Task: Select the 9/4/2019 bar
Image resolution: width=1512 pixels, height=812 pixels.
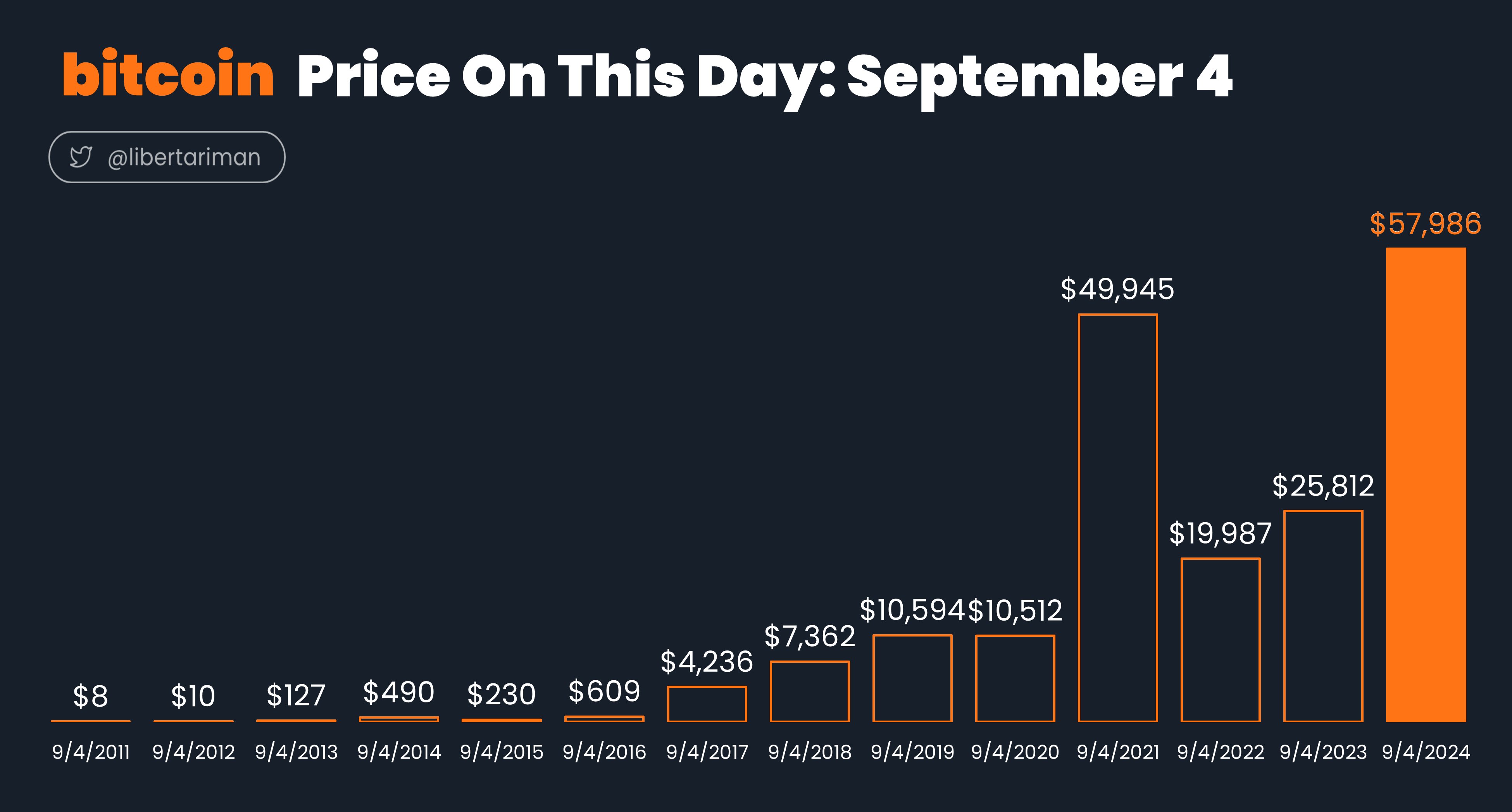Action: tap(912, 678)
